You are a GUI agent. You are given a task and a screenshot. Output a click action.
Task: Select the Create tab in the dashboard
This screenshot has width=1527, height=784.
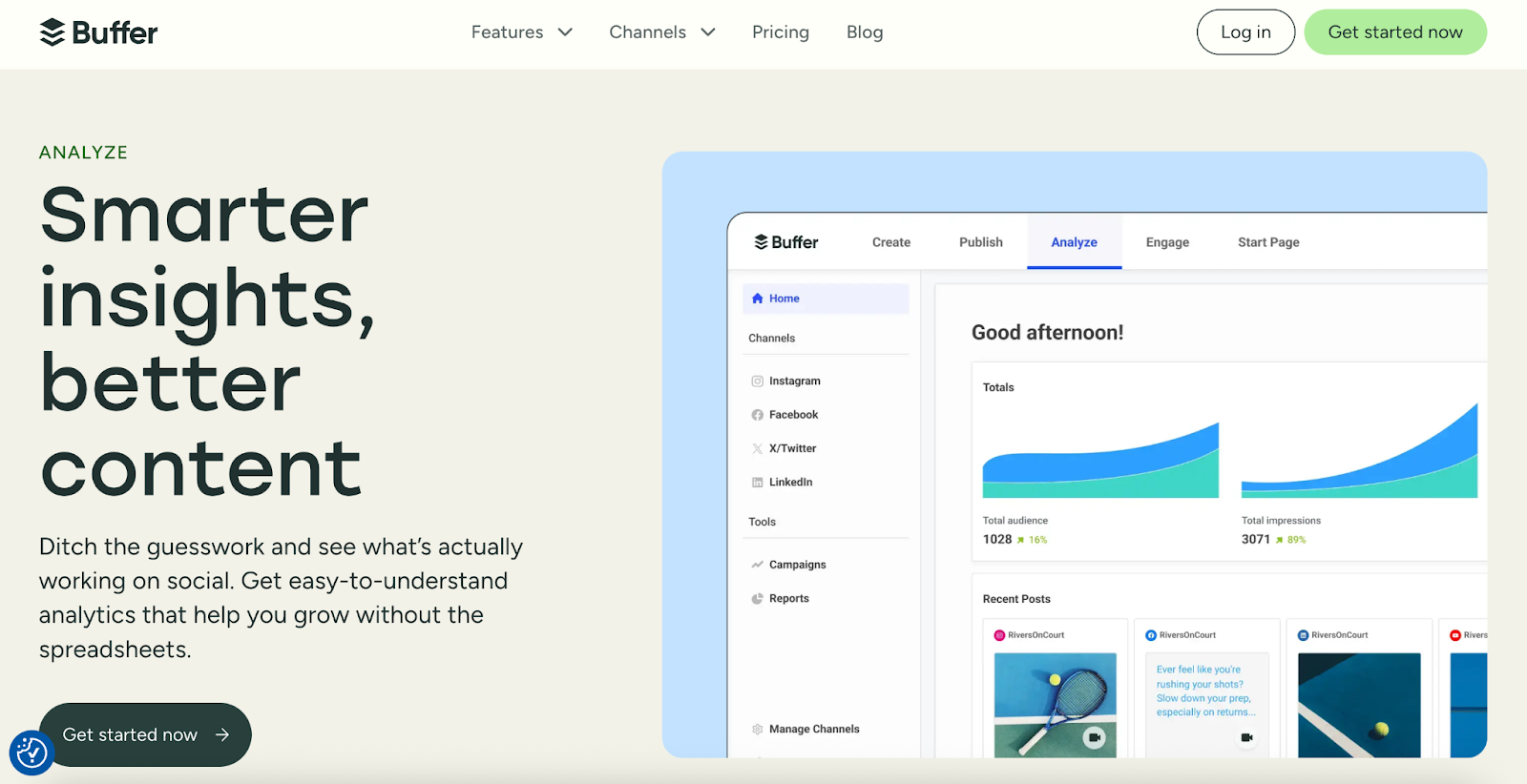click(x=891, y=242)
